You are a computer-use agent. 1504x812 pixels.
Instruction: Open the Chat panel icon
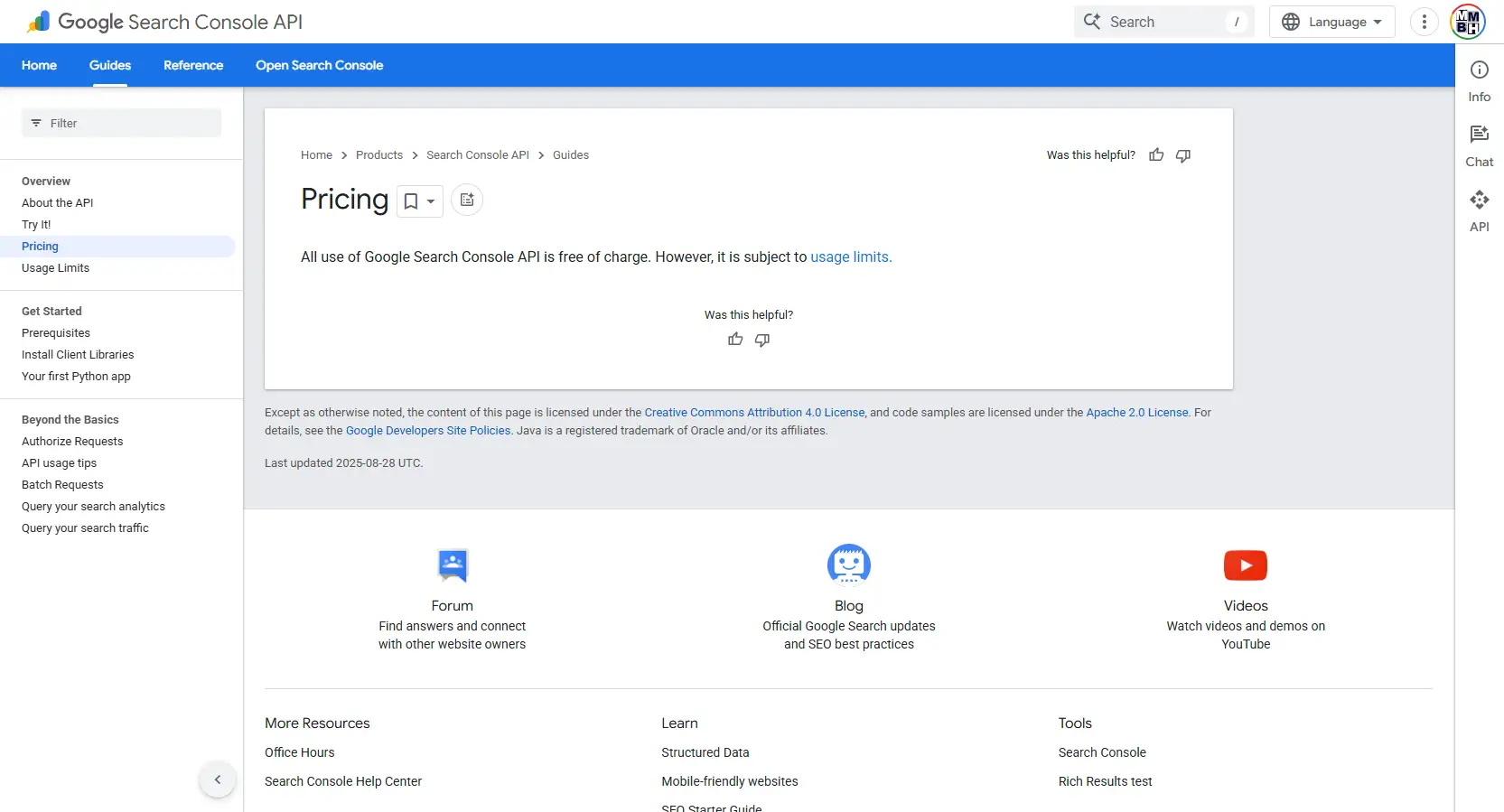(1479, 135)
